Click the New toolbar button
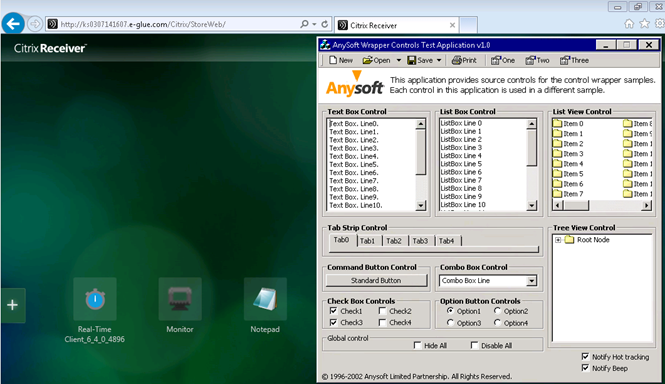The height and width of the screenshot is (384, 665). [x=341, y=60]
